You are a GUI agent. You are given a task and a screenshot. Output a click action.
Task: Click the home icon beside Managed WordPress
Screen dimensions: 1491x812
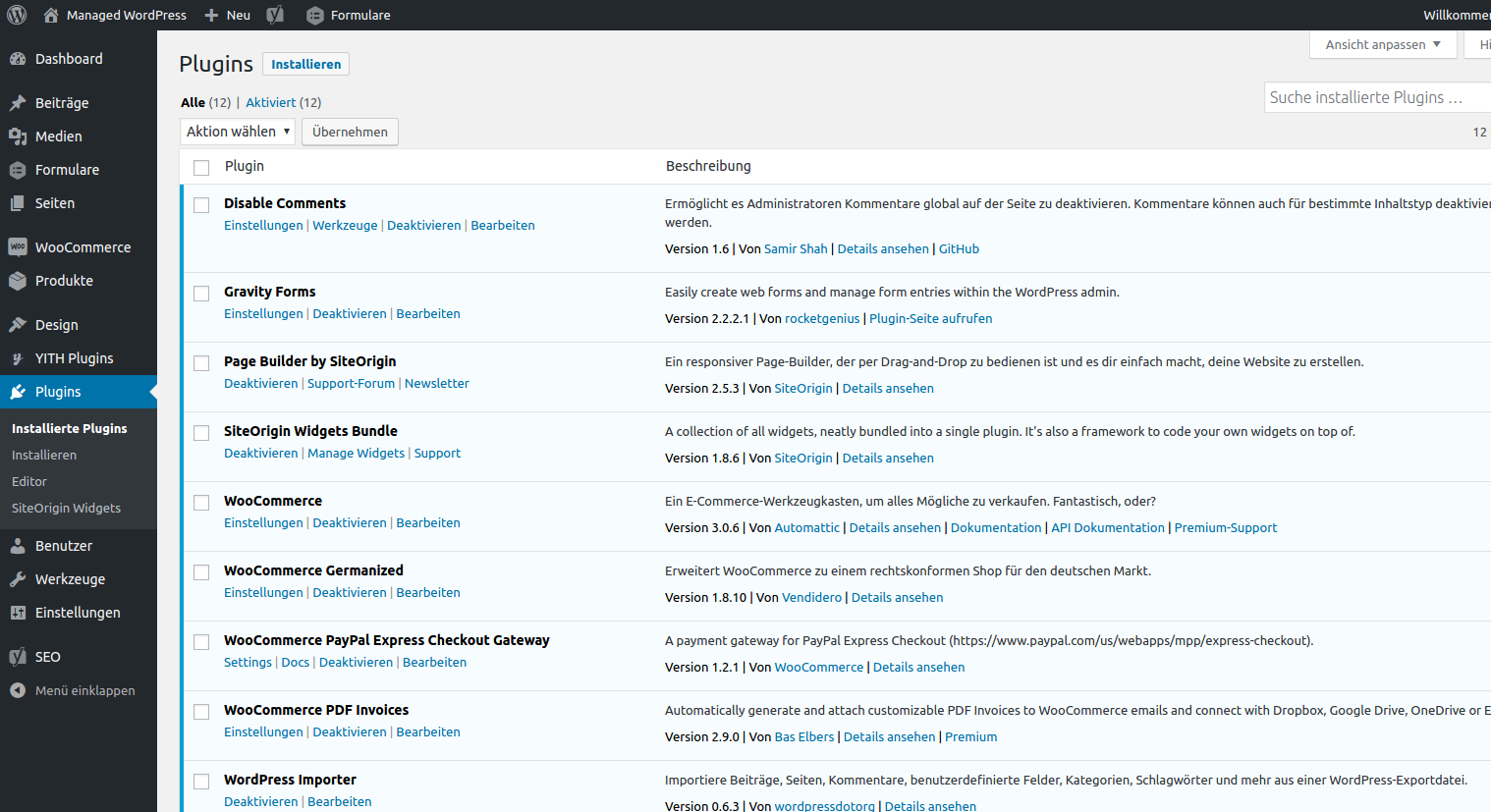coord(51,15)
